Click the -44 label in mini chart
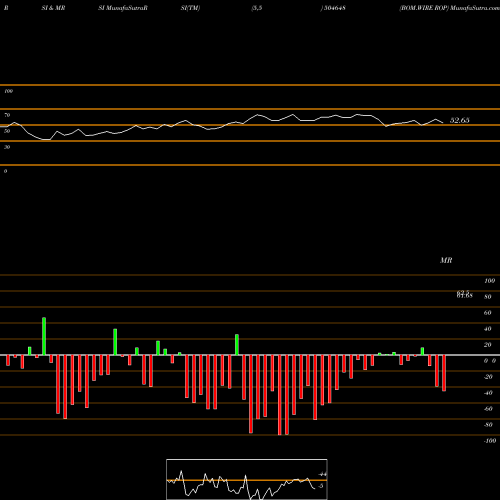This screenshot has height=500, width=500. 322,474
